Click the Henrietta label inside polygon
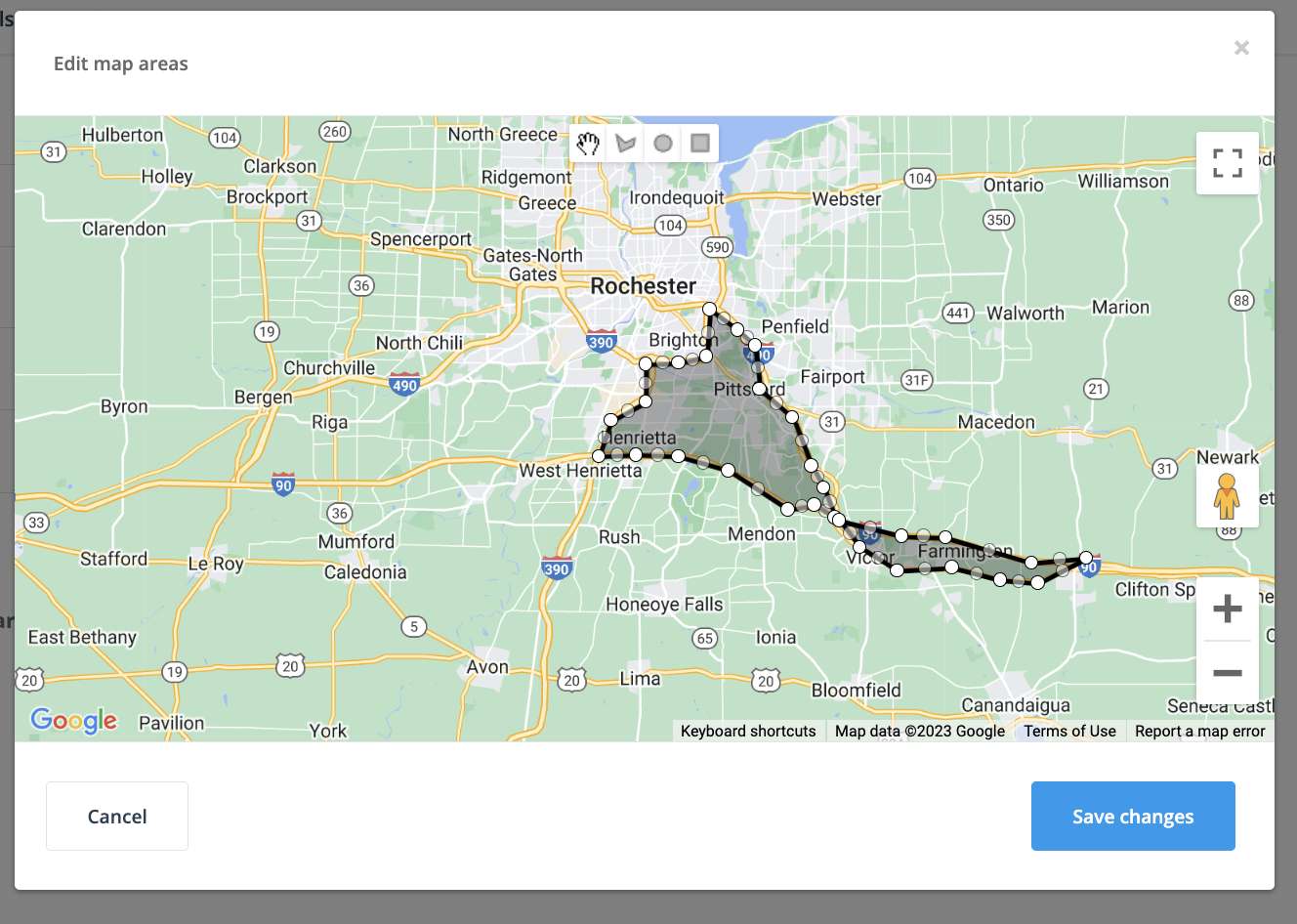Image resolution: width=1297 pixels, height=924 pixels. tap(638, 438)
